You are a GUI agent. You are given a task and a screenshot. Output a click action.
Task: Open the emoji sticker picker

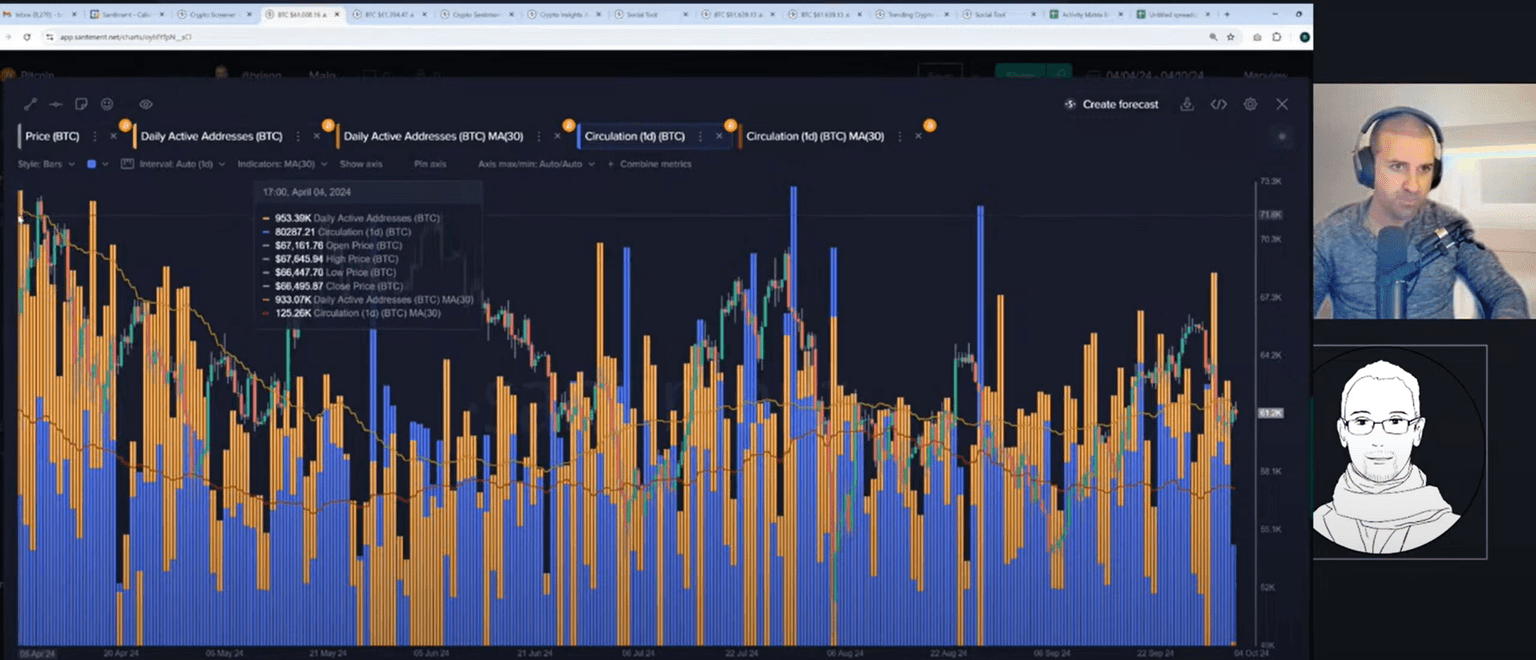[x=107, y=104]
